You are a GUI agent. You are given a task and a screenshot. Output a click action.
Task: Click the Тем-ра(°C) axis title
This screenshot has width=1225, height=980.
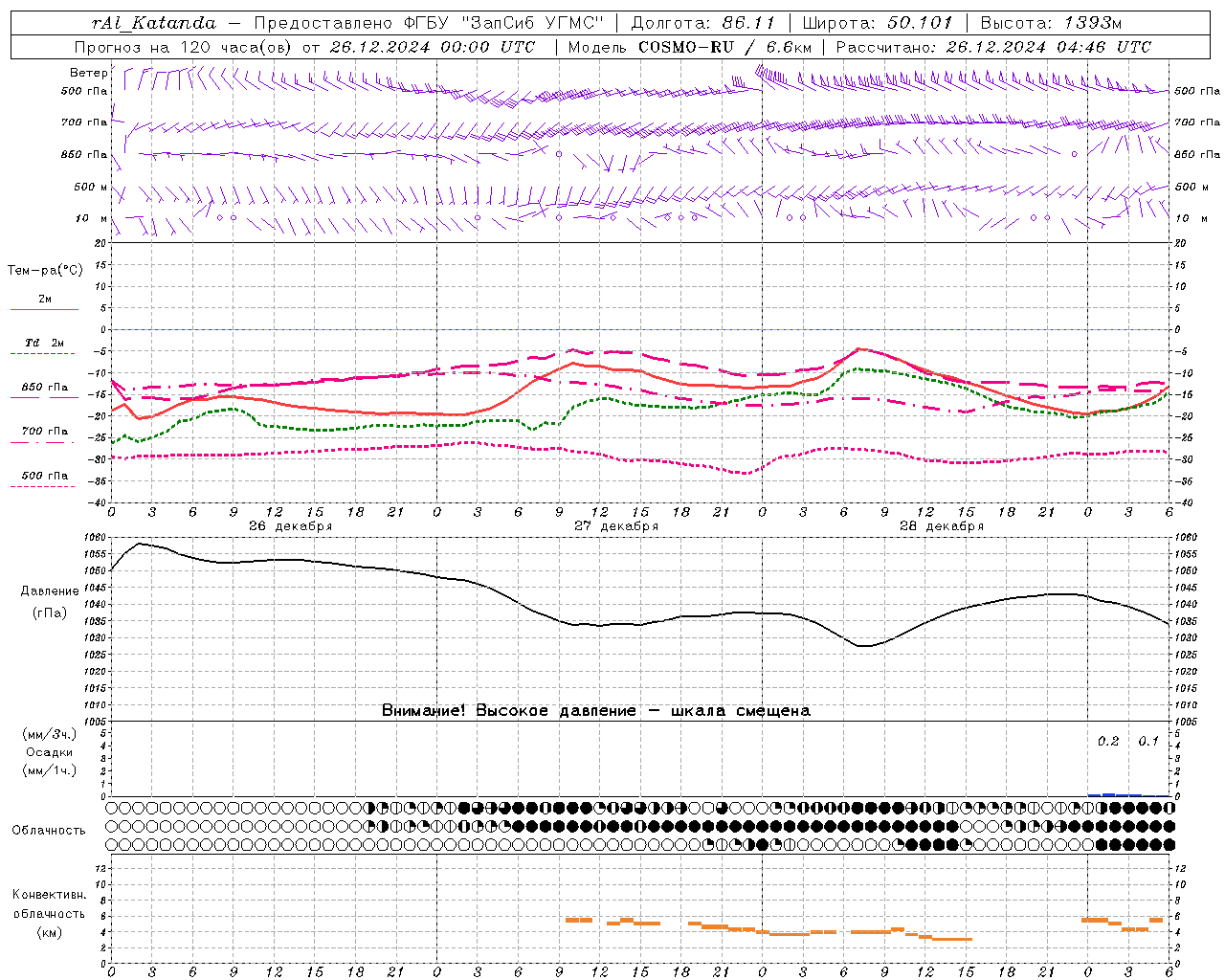tap(45, 271)
